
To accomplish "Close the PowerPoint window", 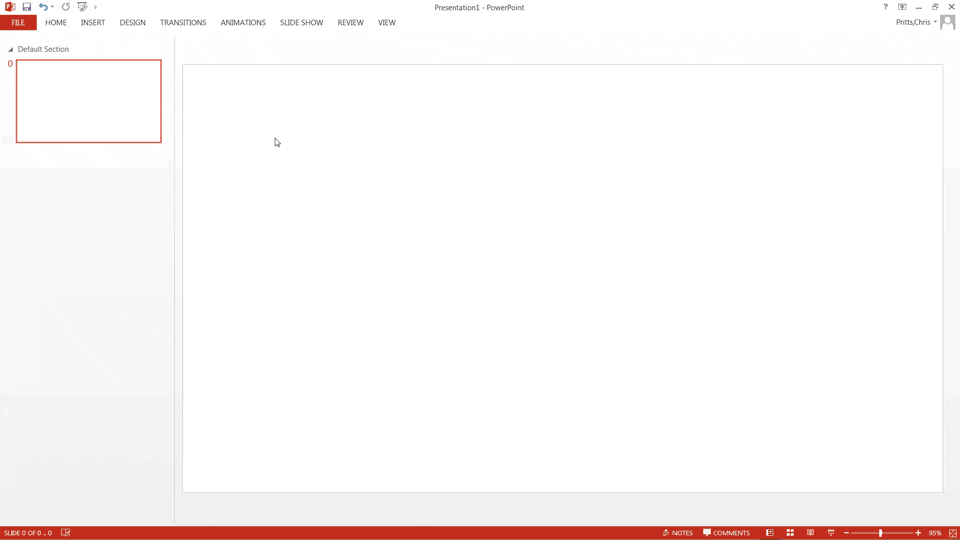I will tap(951, 7).
